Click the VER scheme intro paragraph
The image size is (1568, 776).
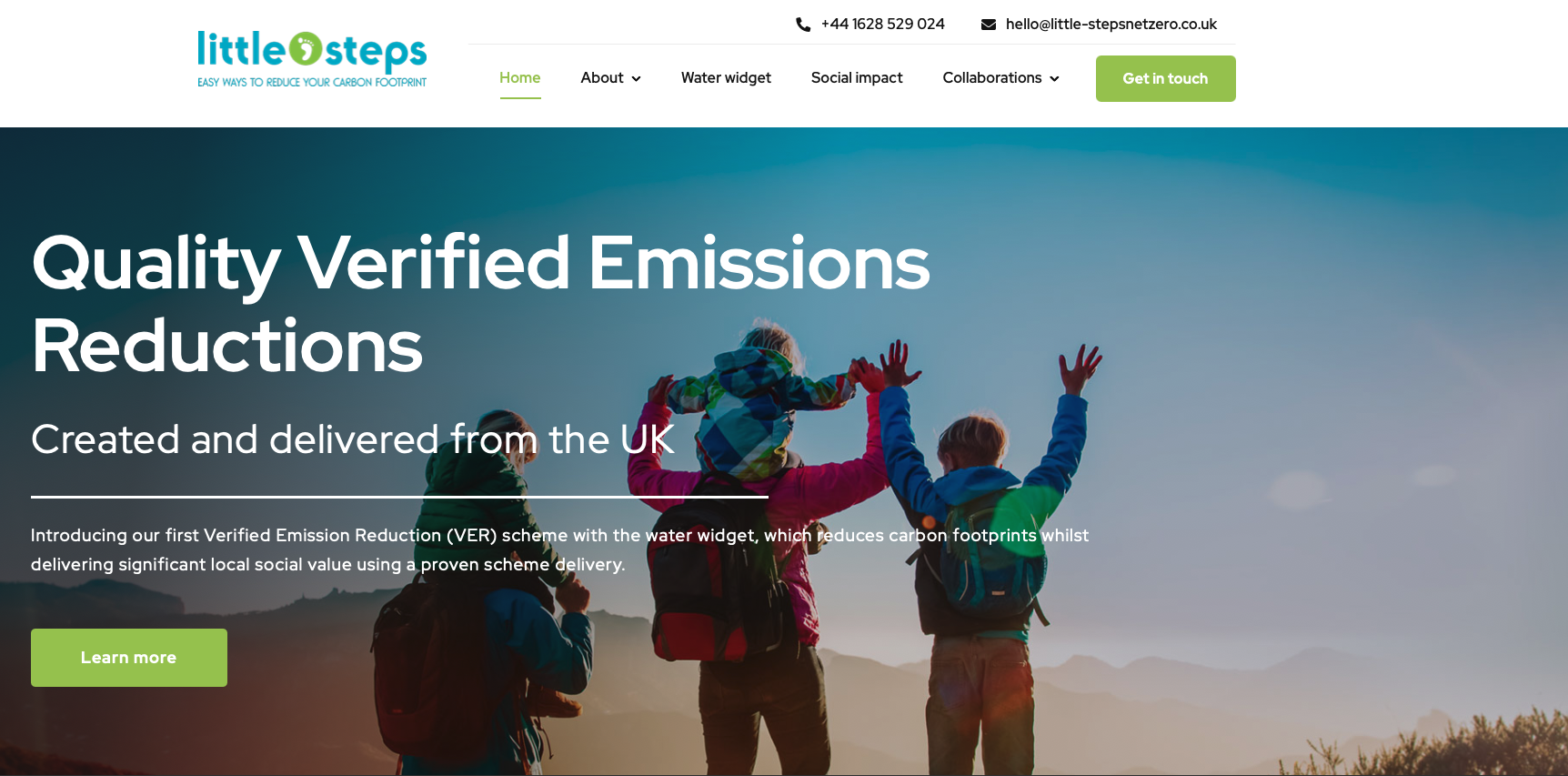pos(559,549)
